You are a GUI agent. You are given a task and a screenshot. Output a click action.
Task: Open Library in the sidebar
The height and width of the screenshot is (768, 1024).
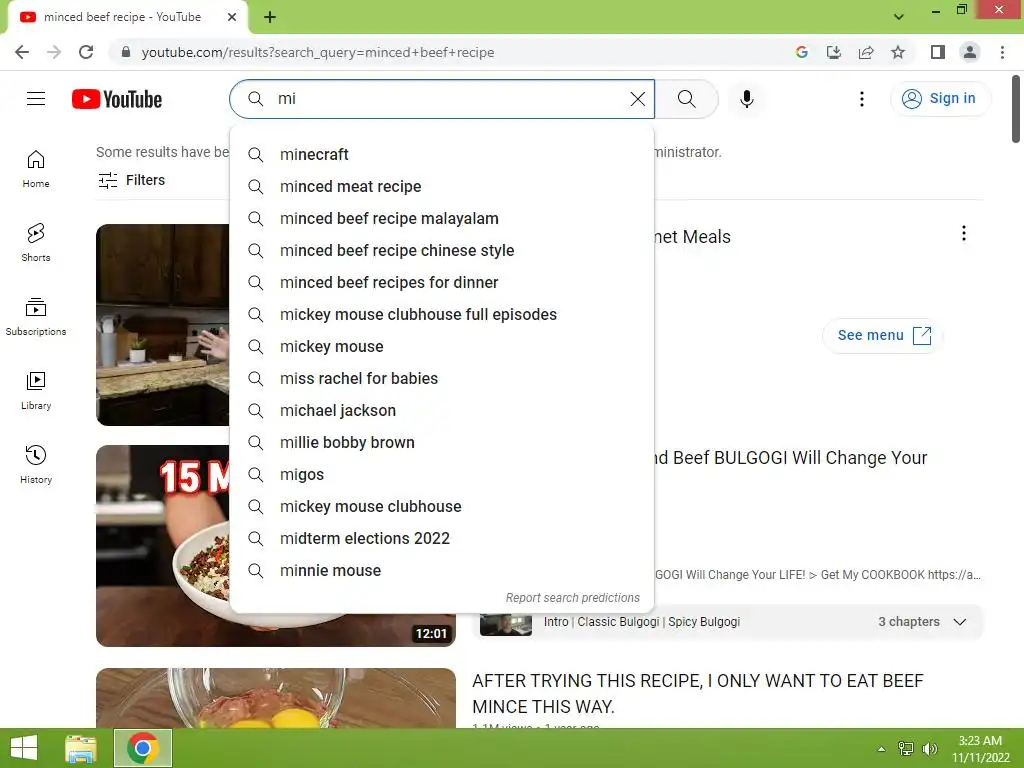[36, 391]
